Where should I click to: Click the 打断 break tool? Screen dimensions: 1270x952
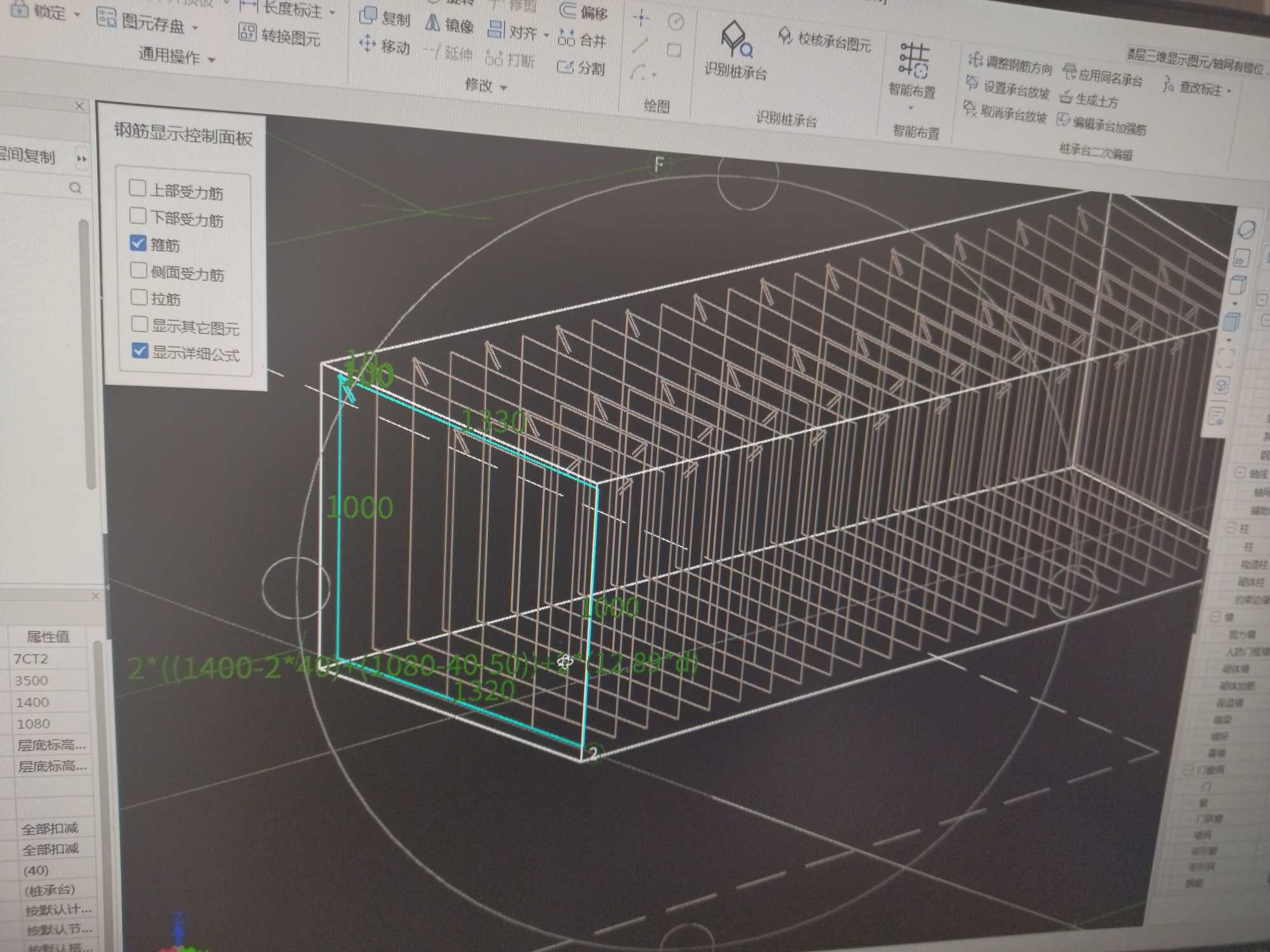click(x=510, y=59)
